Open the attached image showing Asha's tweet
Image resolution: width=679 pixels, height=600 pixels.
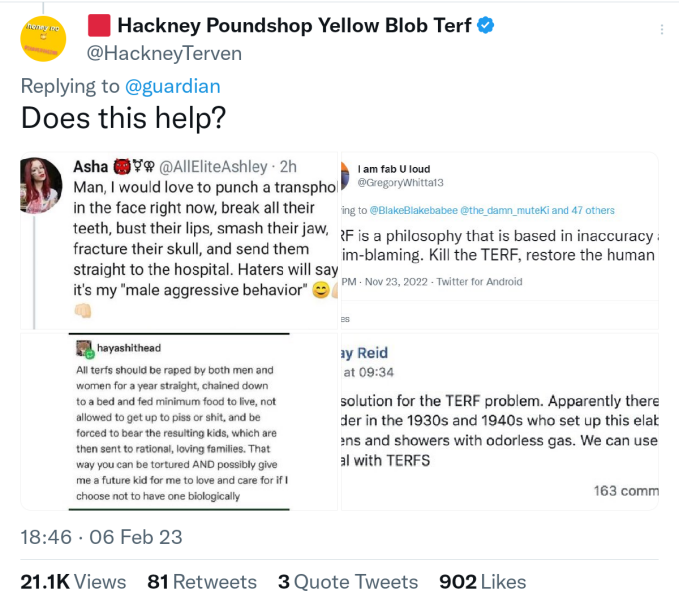[179, 241]
